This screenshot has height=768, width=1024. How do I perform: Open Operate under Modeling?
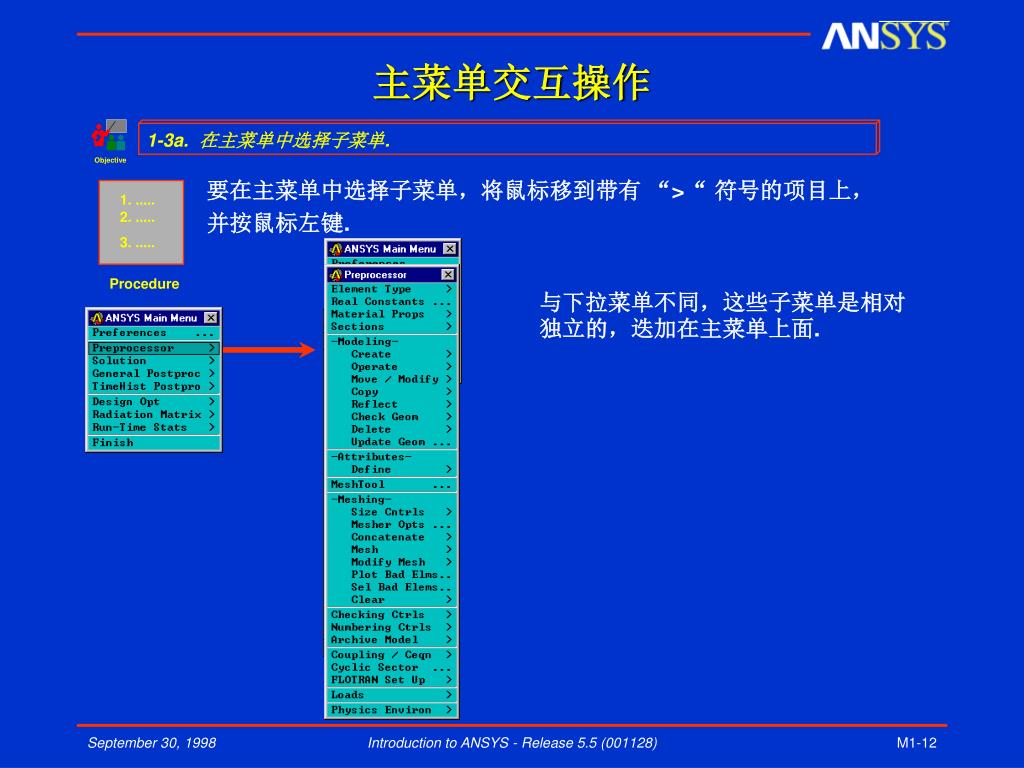coord(391,367)
